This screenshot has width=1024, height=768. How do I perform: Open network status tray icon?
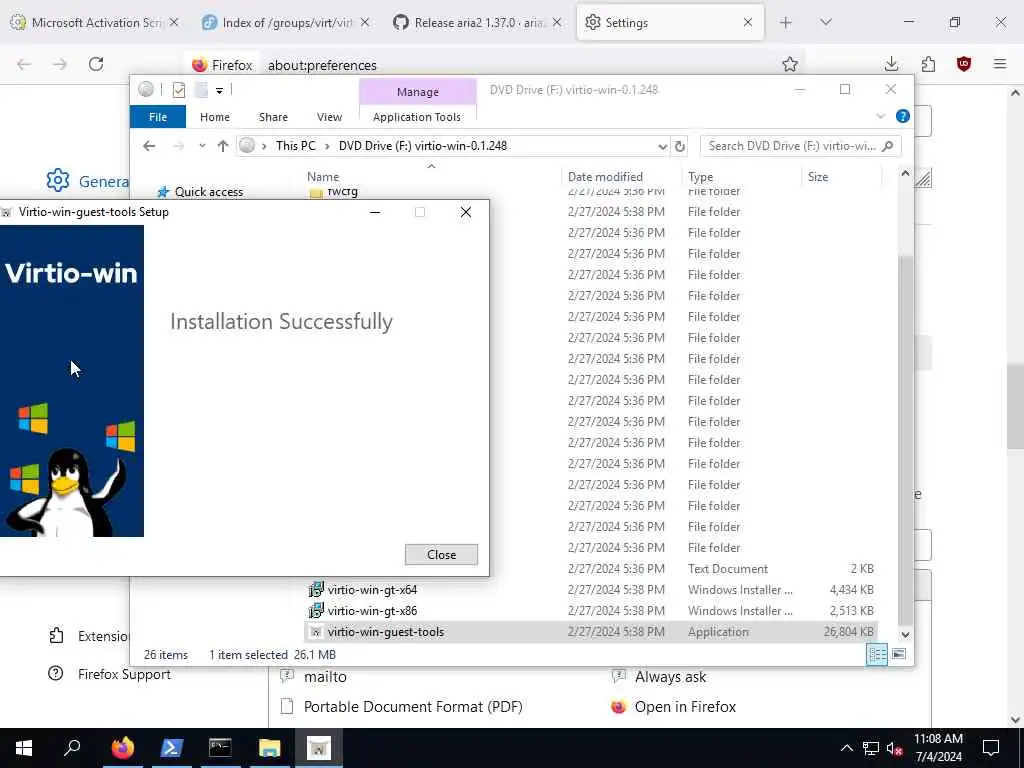coord(870,748)
